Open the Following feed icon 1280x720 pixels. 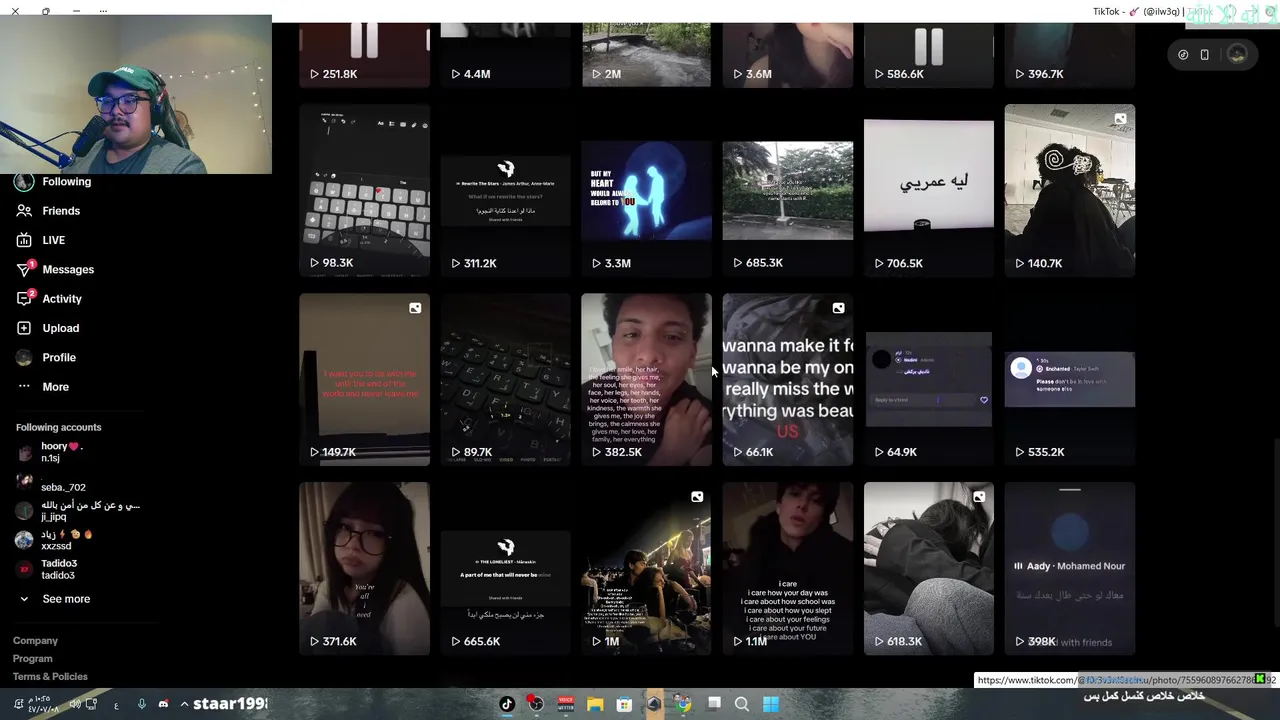(x=24, y=182)
